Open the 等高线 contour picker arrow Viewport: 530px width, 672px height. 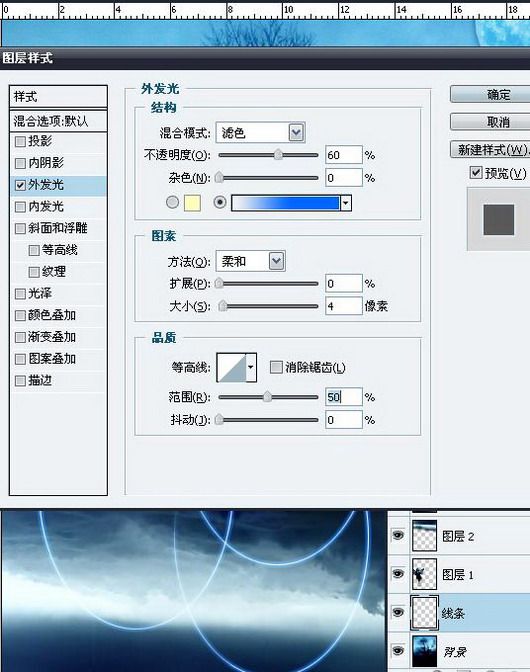pyautogui.click(x=251, y=367)
